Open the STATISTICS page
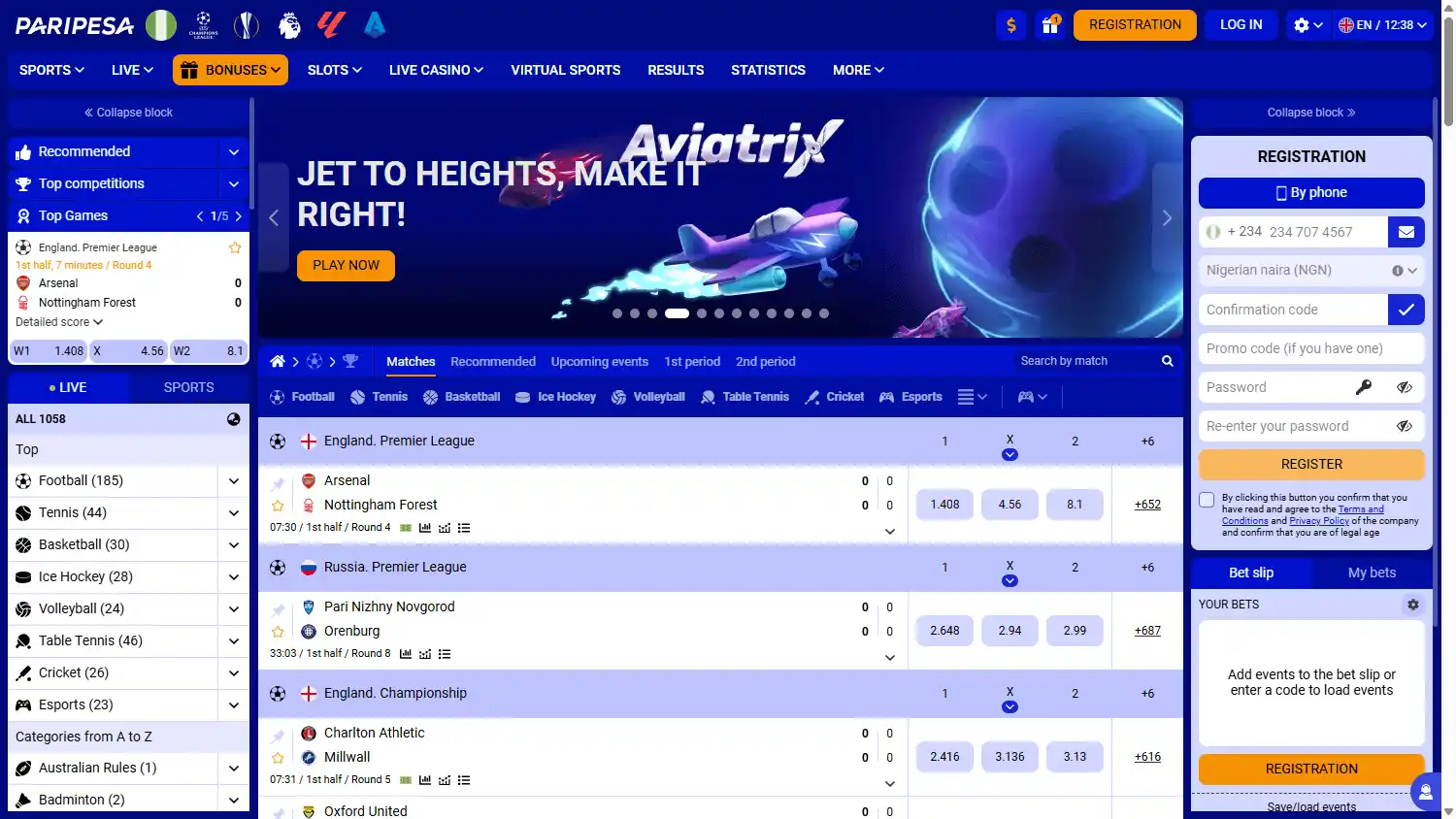The width and height of the screenshot is (1456, 819). (x=768, y=70)
